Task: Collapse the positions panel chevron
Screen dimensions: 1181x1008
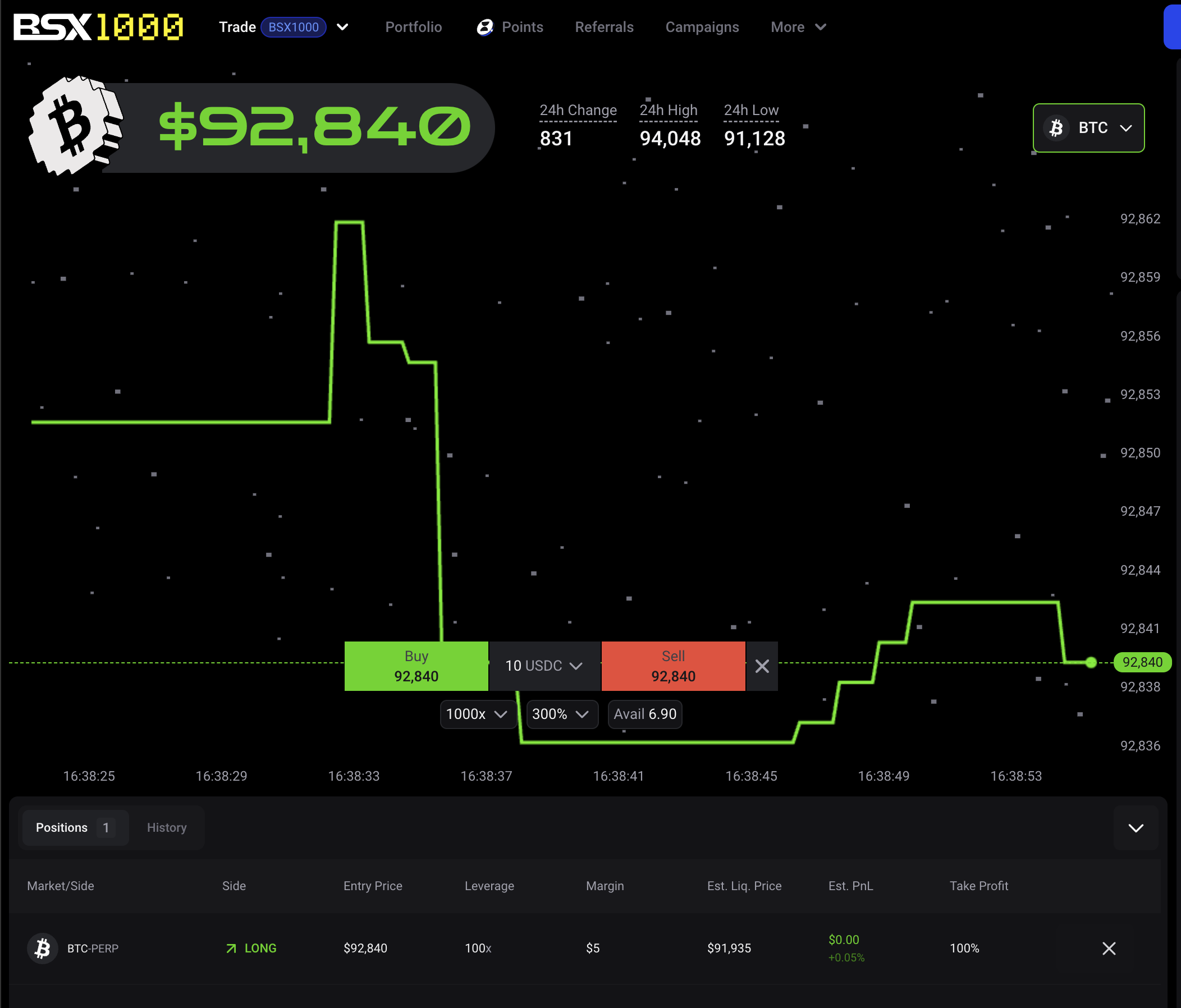Action: click(x=1136, y=828)
